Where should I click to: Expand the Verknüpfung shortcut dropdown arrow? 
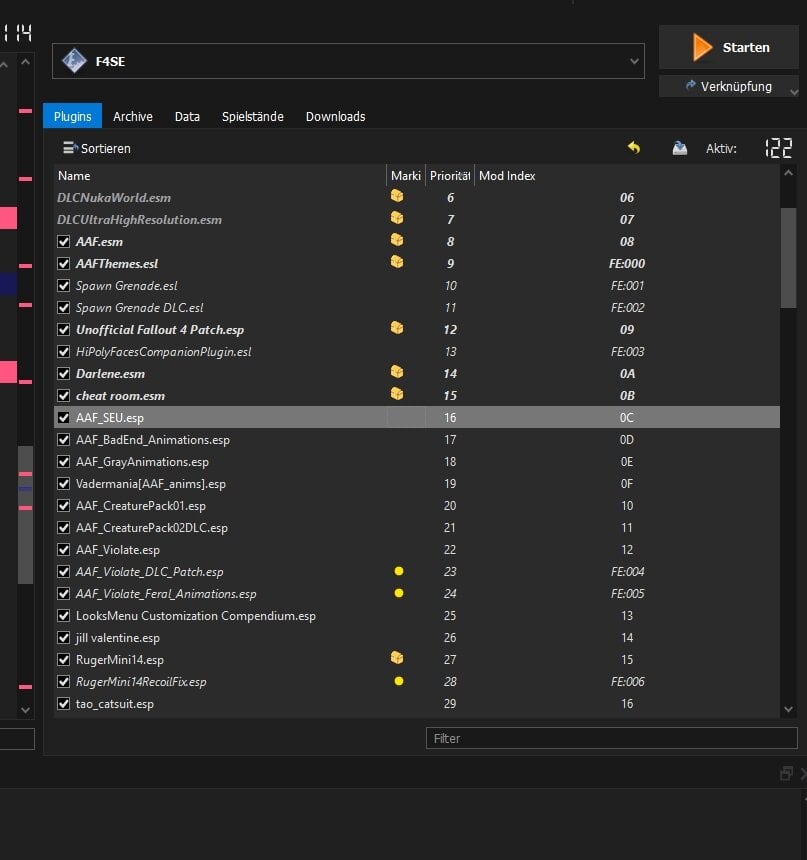pyautogui.click(x=794, y=92)
